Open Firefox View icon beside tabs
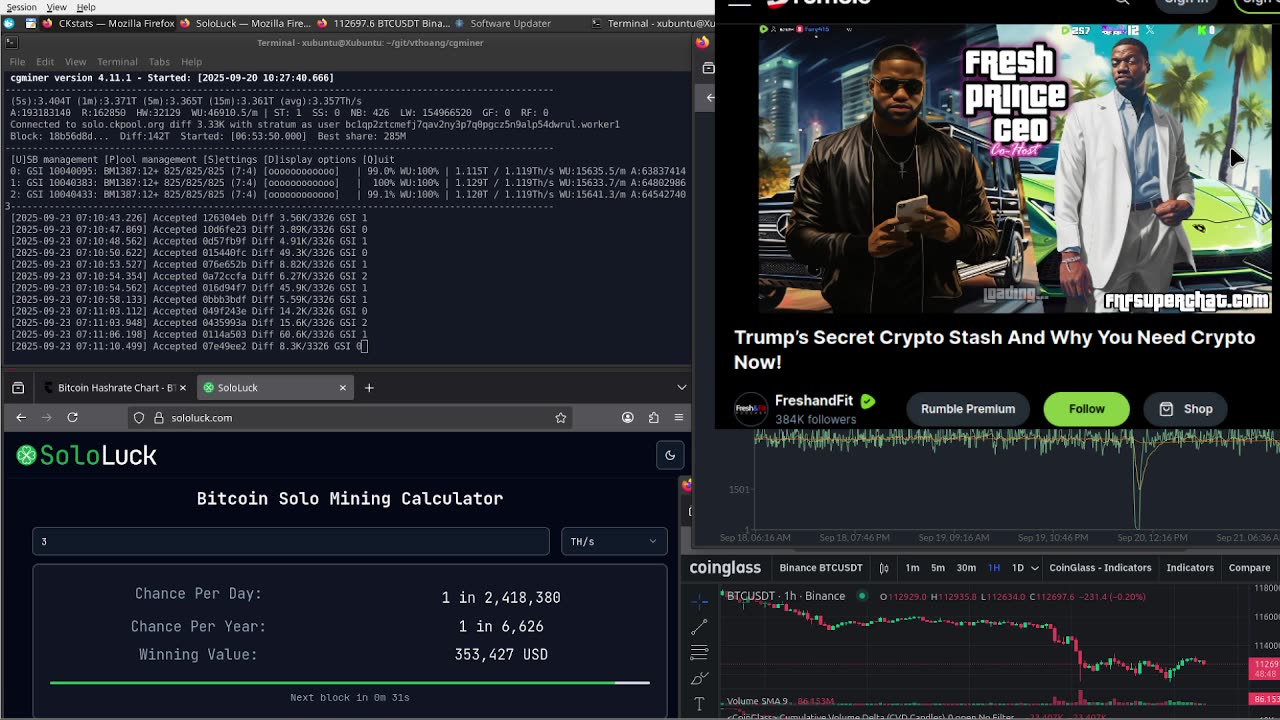 (18, 388)
